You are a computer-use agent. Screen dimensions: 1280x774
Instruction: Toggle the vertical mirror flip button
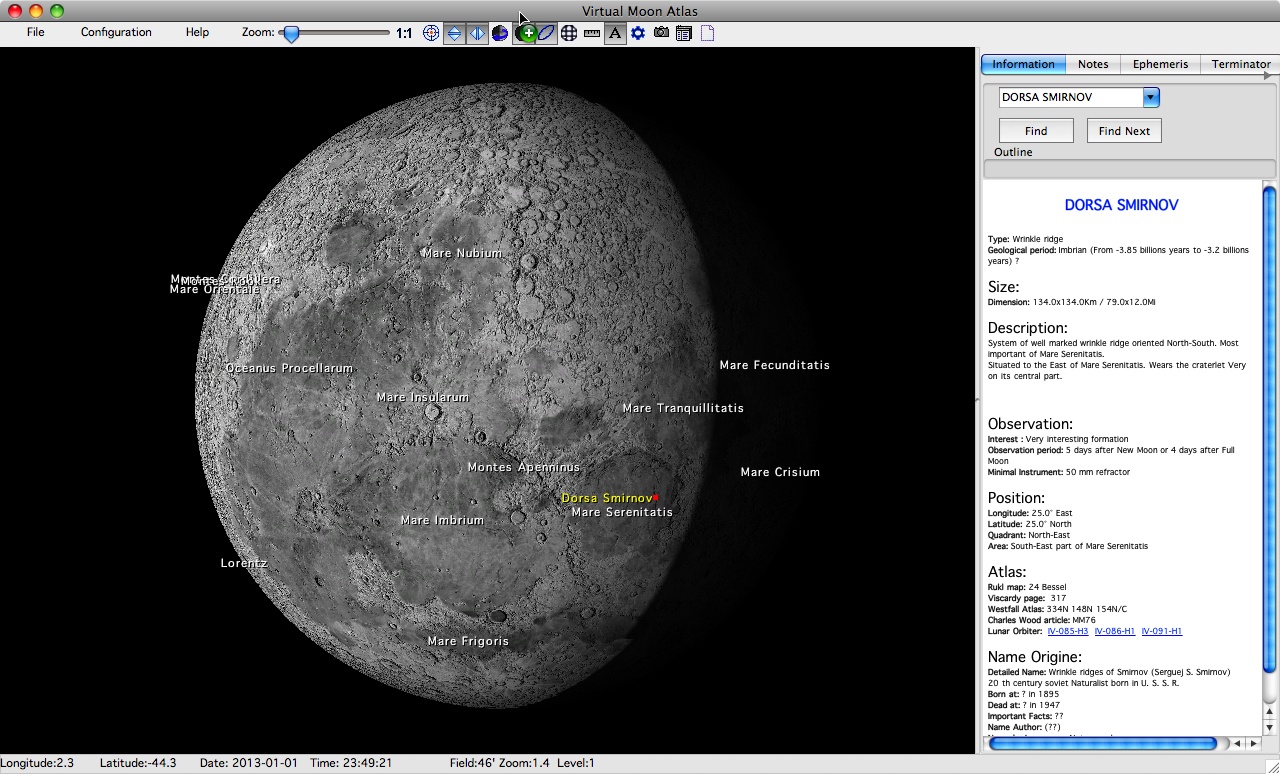tap(454, 33)
